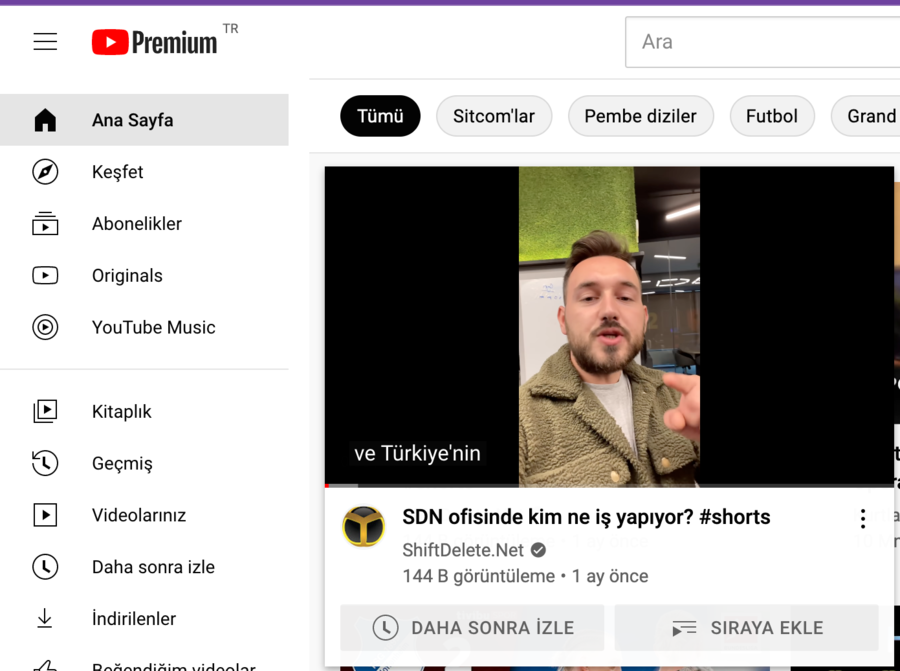Screen dimensions: 900x671
Task: Click the SIRAYA EKLE button
Action: [x=746, y=627]
